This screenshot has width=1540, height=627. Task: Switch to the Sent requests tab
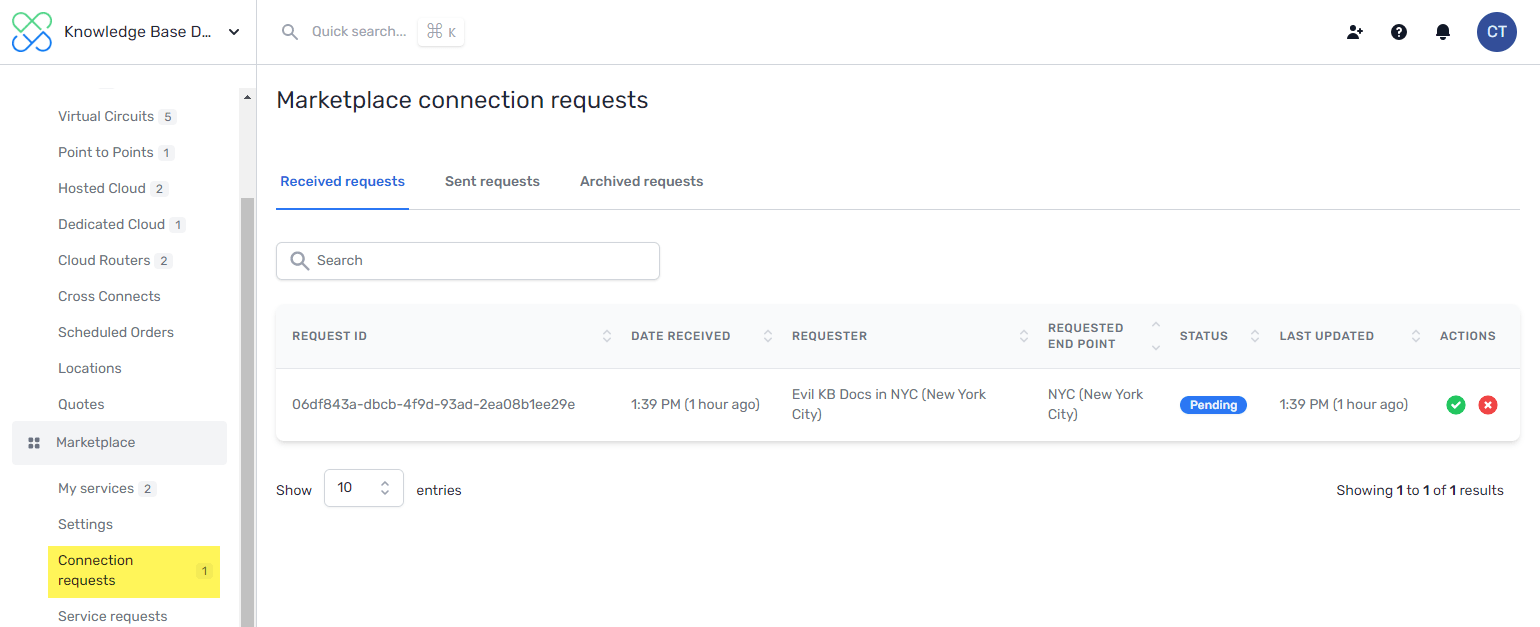pos(492,182)
